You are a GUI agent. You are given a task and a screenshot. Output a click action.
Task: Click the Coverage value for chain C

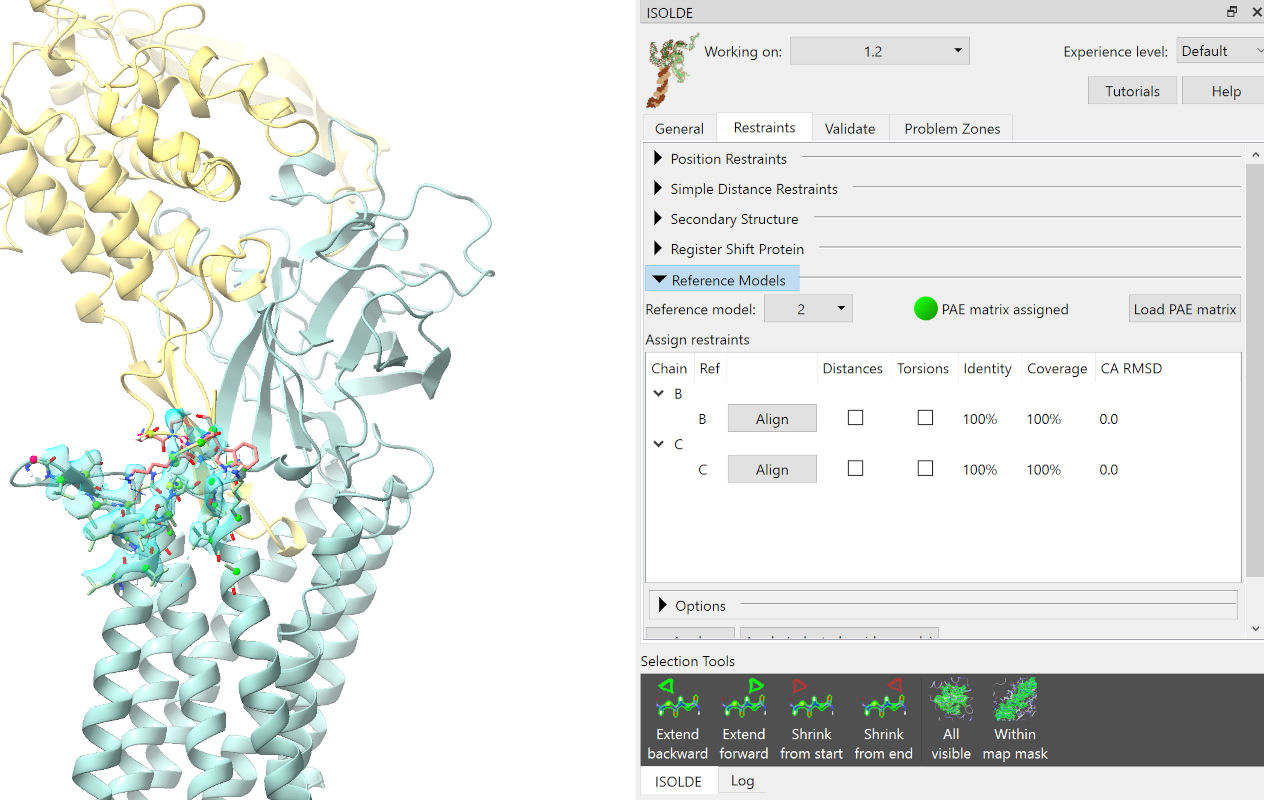tap(1044, 469)
